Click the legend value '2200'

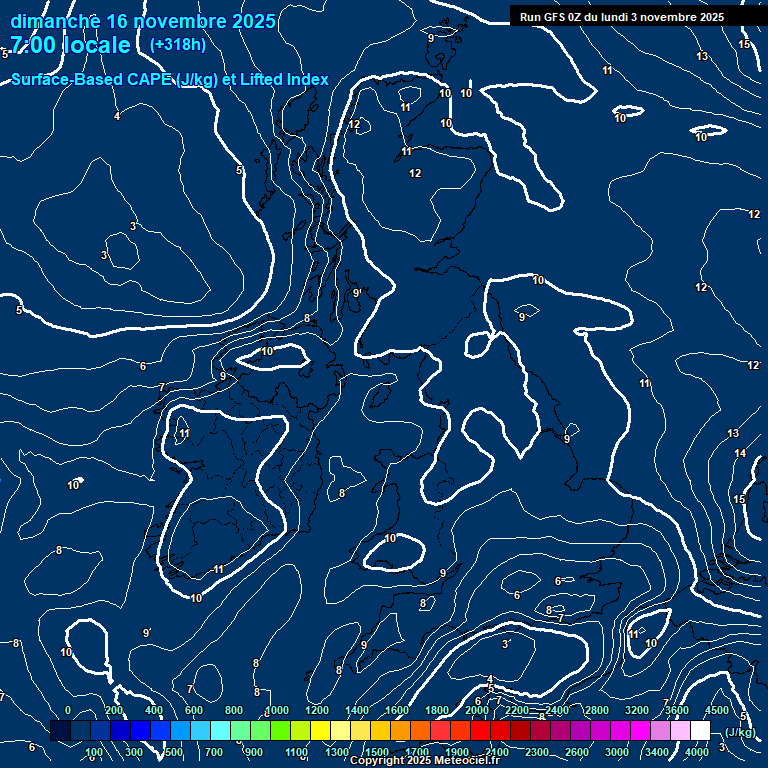click(x=517, y=710)
